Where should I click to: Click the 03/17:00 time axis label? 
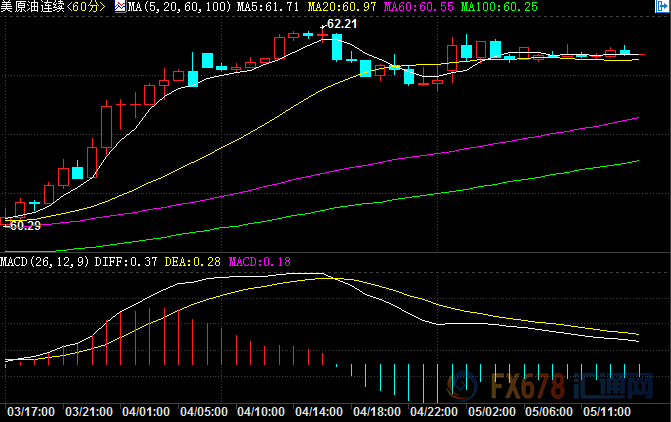click(29, 411)
